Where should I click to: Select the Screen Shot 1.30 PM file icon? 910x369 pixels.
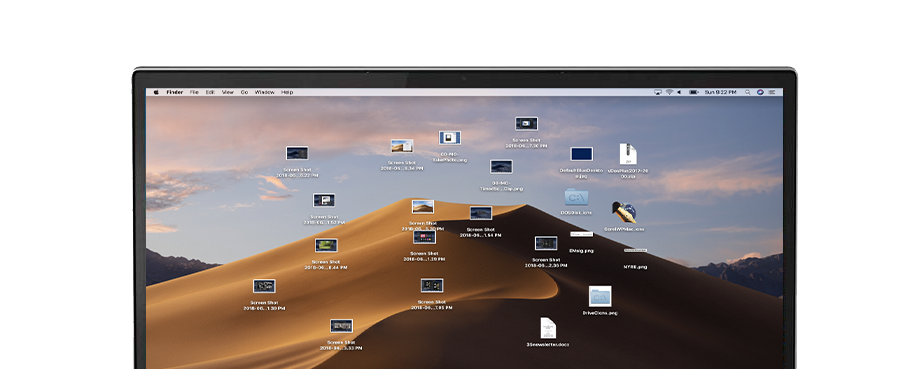point(264,286)
